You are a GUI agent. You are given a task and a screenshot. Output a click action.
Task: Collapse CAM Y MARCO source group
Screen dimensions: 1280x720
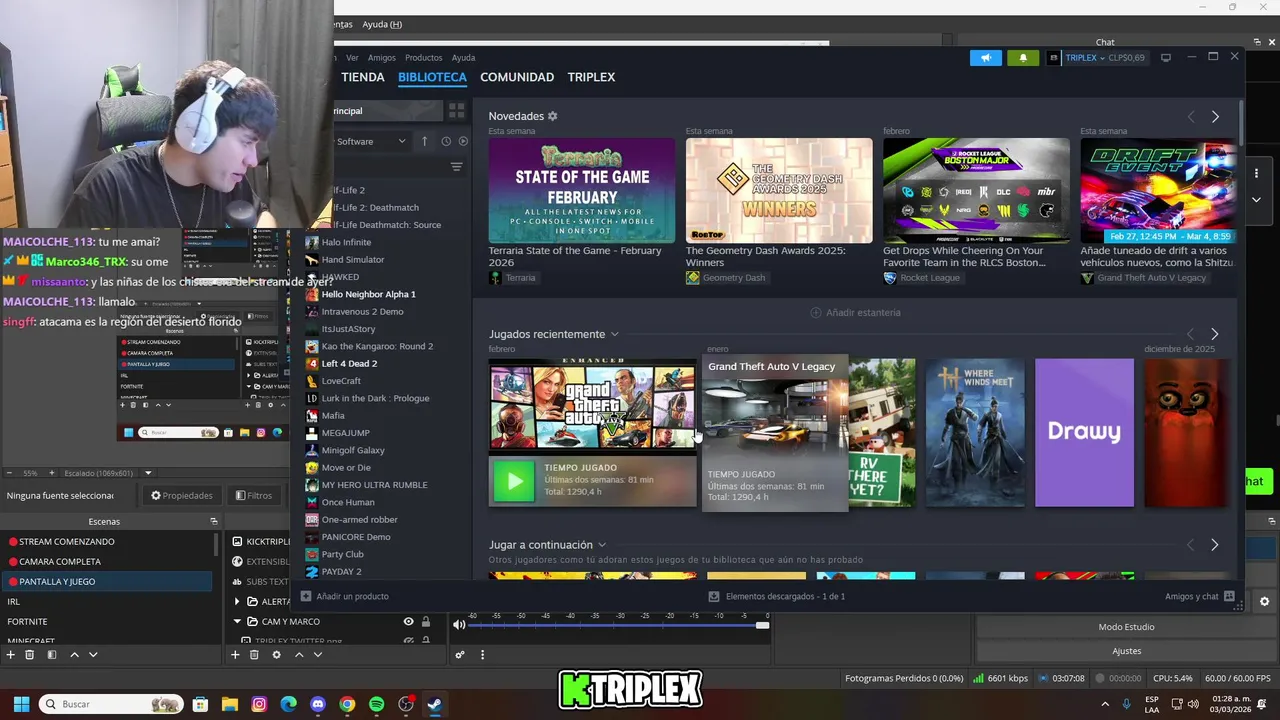(237, 621)
